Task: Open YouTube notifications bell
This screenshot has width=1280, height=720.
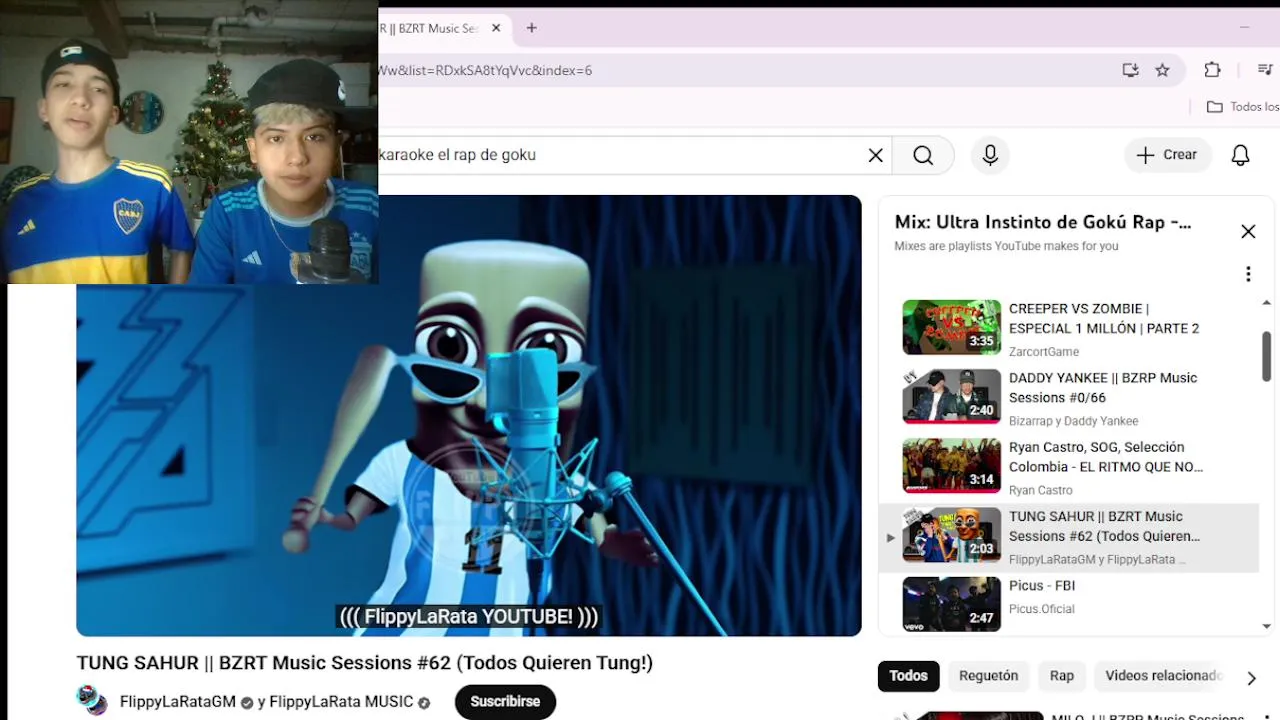Action: [x=1240, y=155]
